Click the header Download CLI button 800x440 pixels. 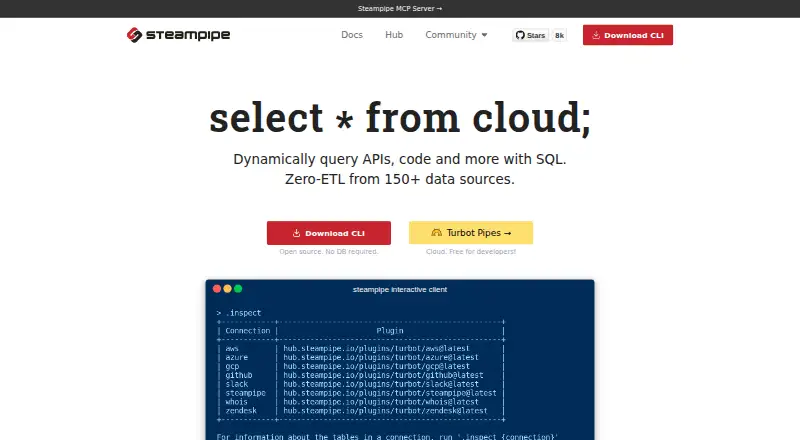[x=628, y=35]
